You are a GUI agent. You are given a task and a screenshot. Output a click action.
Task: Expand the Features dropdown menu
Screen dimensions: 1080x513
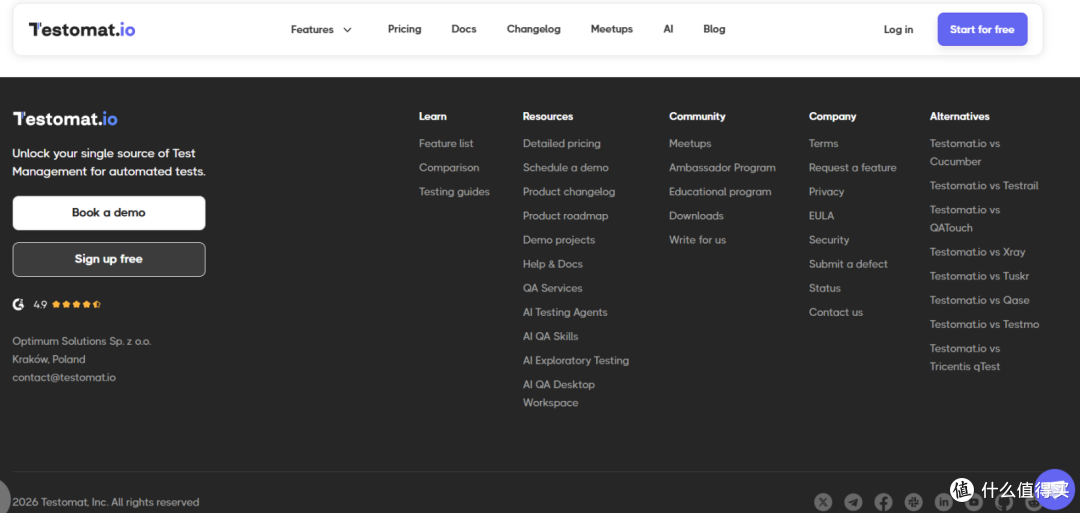(321, 30)
